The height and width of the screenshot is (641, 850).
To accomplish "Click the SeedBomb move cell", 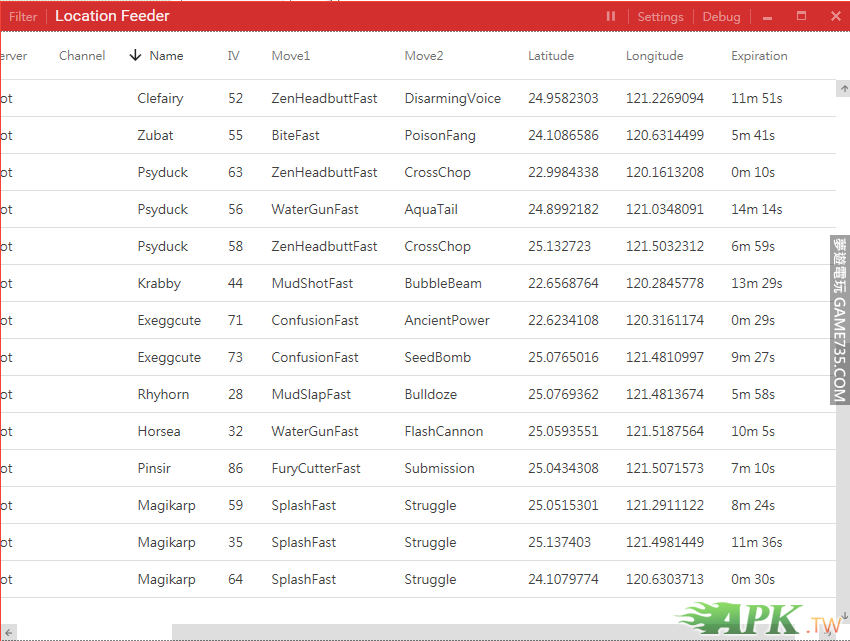I will pos(437,357).
